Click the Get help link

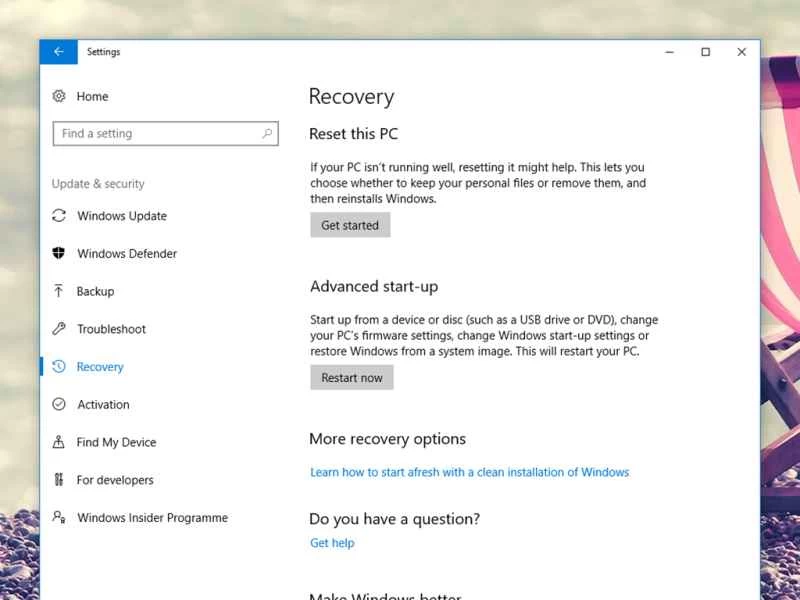(332, 542)
